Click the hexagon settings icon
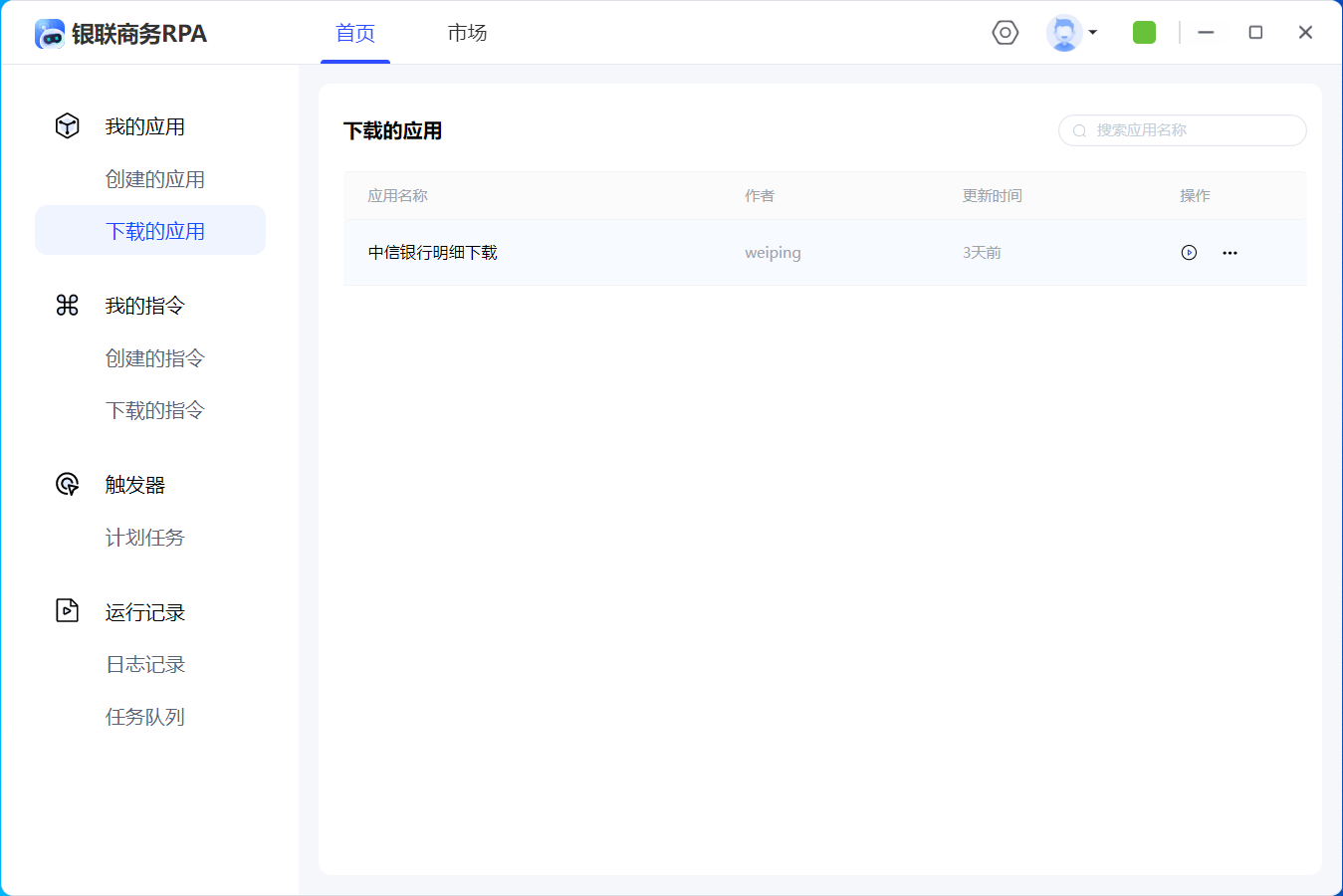The image size is (1343, 896). [x=1006, y=33]
